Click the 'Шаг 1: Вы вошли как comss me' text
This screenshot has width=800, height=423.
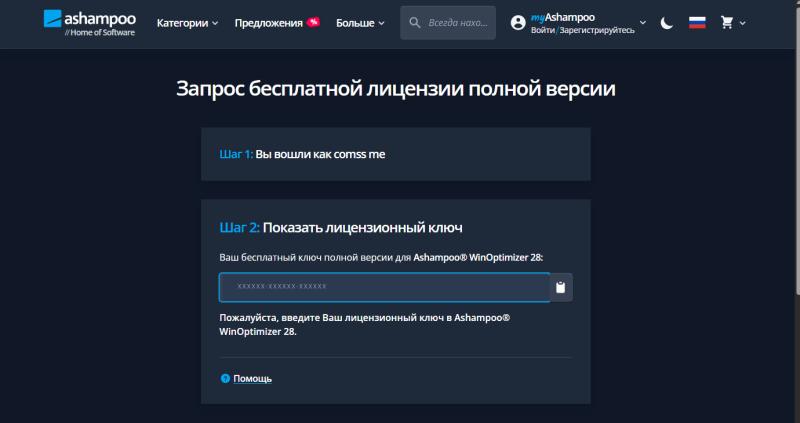click(x=302, y=154)
